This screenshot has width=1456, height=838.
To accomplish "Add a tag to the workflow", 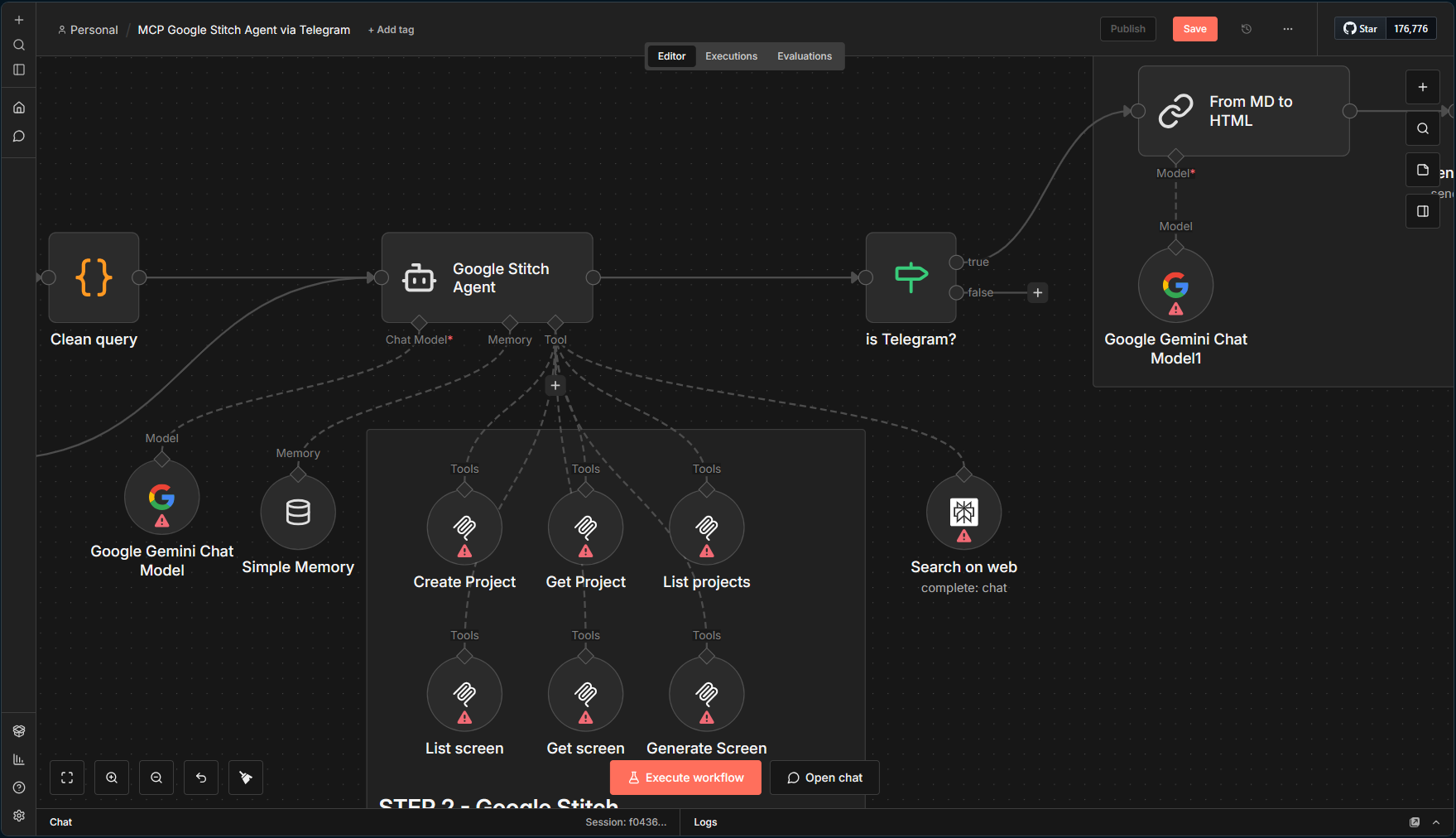I will point(391,29).
